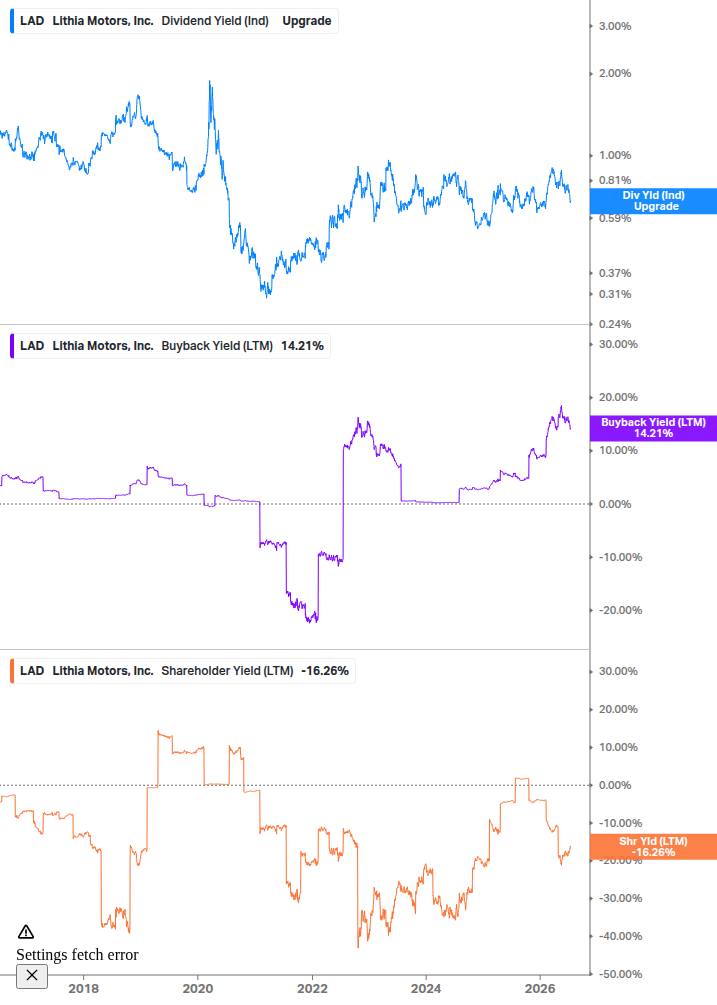Click the 2022 label on time axis
717x1005 pixels.
pos(312,988)
